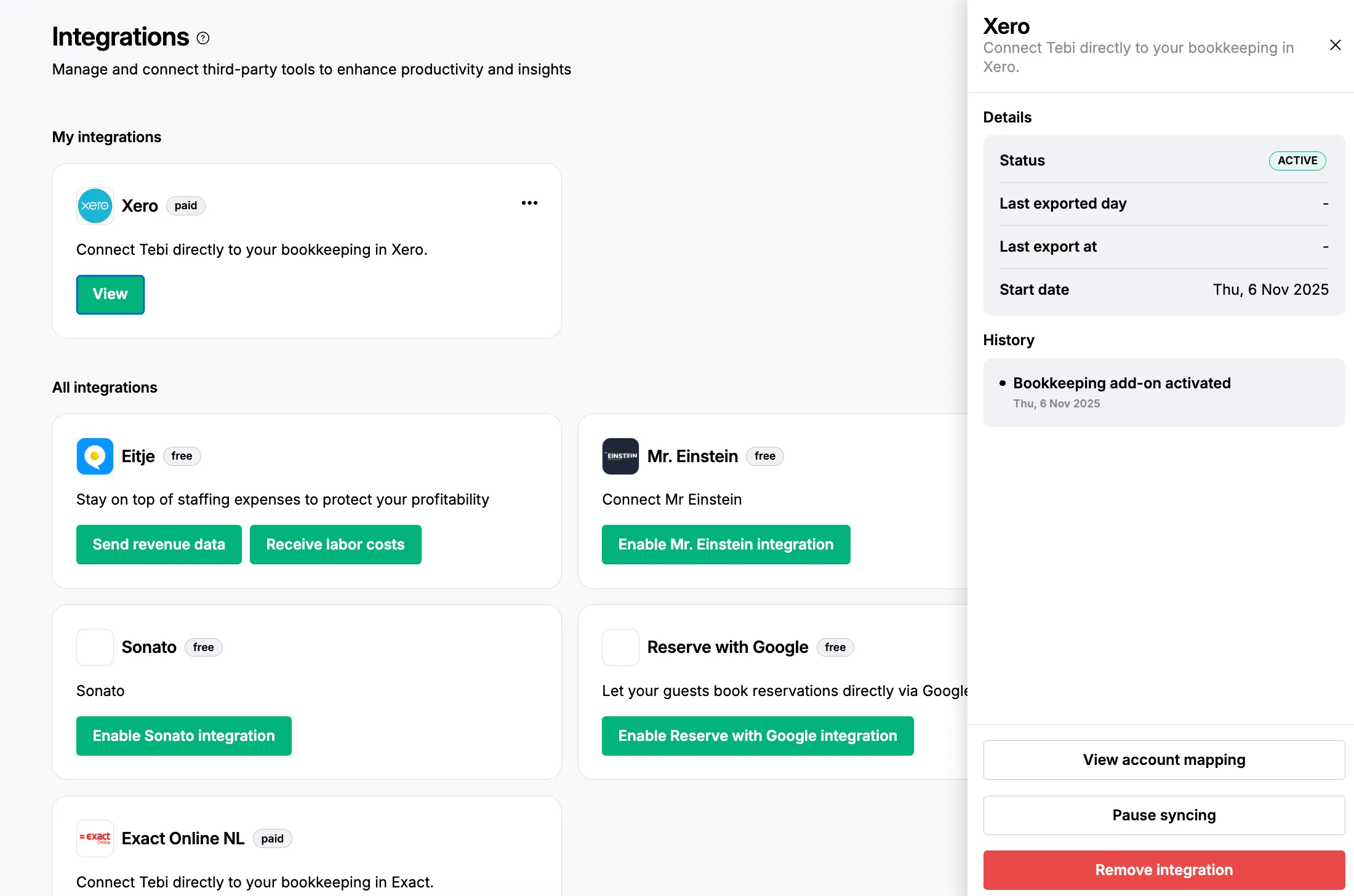1354x896 pixels.
Task: Enable Reserve with Google integration
Action: coord(758,736)
